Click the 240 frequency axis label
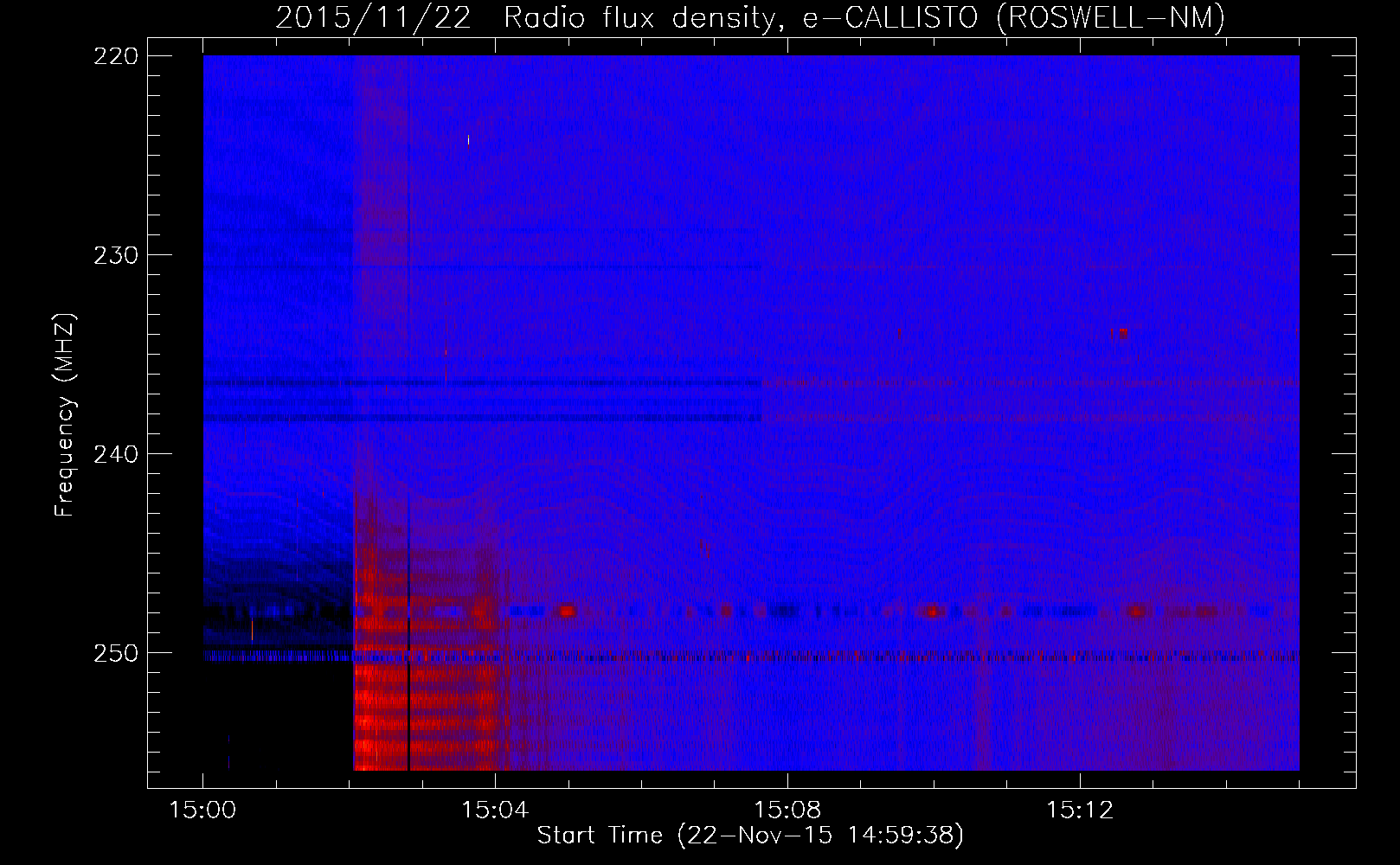Screen dimensions: 1400x865 115,454
